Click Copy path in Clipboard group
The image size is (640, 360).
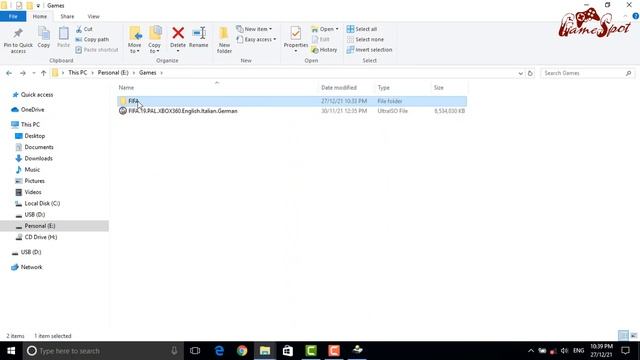coord(92,40)
